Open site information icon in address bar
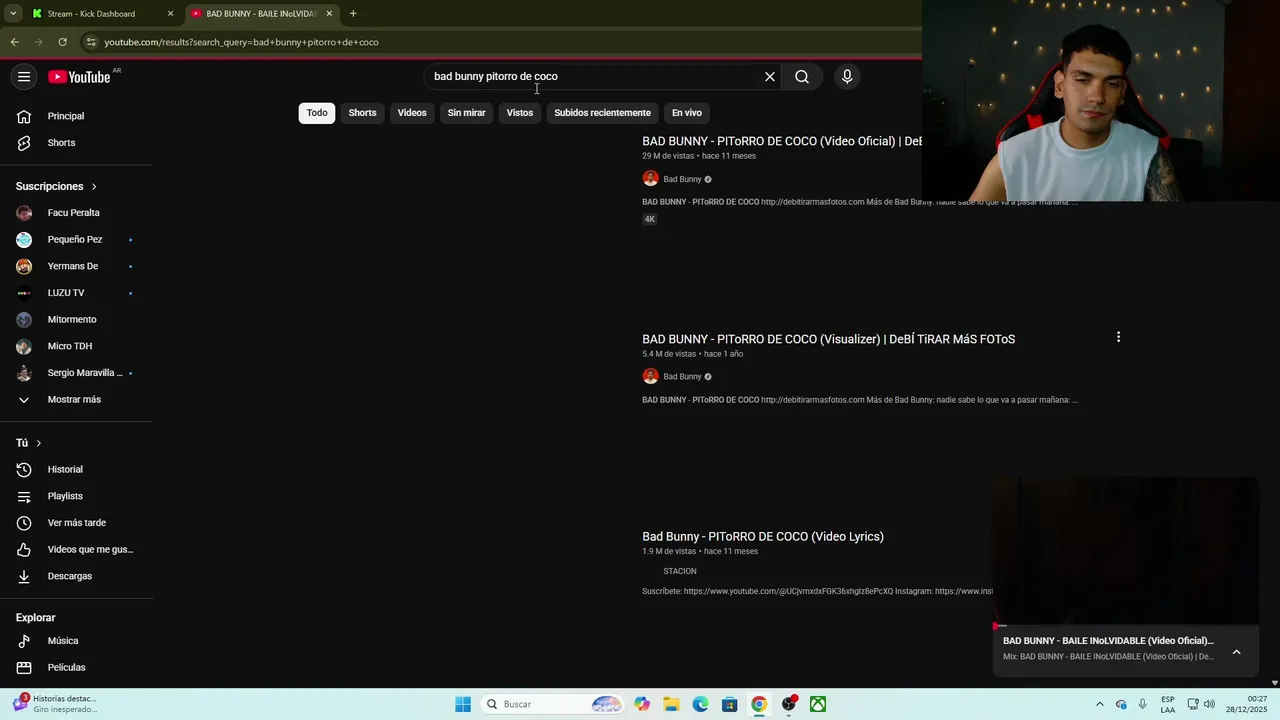This screenshot has width=1280, height=720. click(x=91, y=42)
